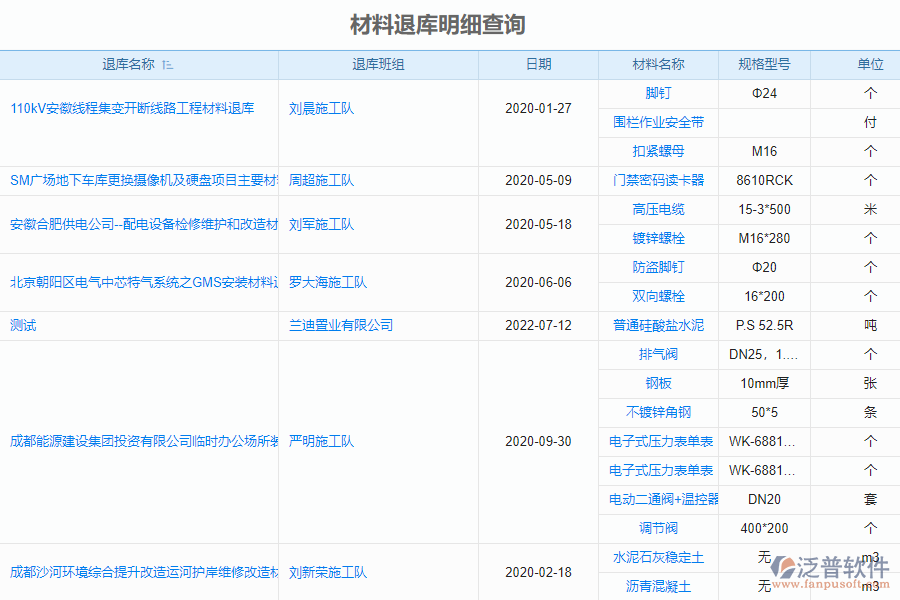
Task: Open the 脚钉 material link
Action: click(x=657, y=93)
